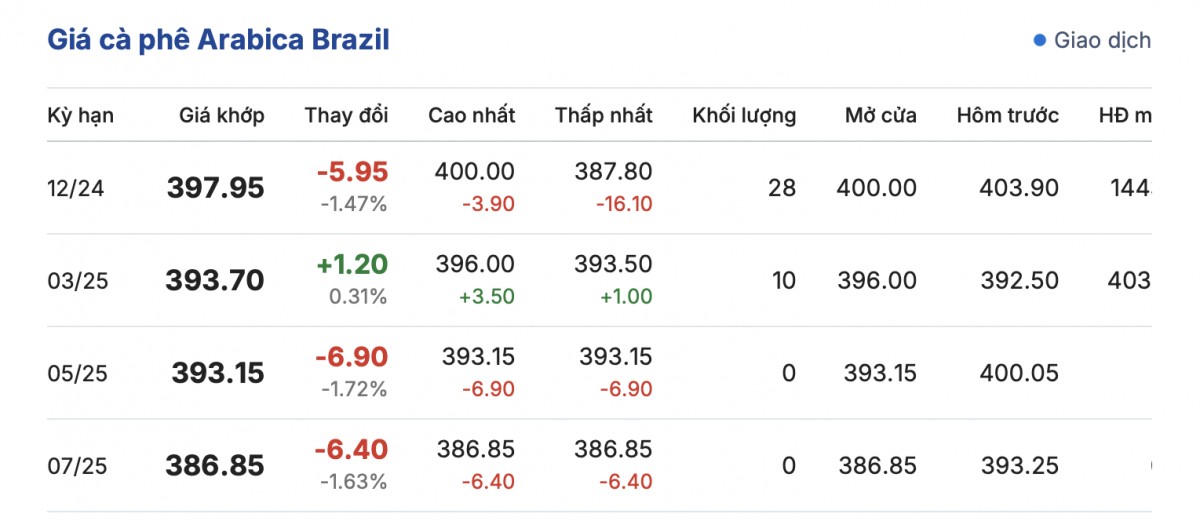Click the Giao dịch legend label
Image resolution: width=1200 pixels, height=521 pixels.
pyautogui.click(x=1102, y=41)
